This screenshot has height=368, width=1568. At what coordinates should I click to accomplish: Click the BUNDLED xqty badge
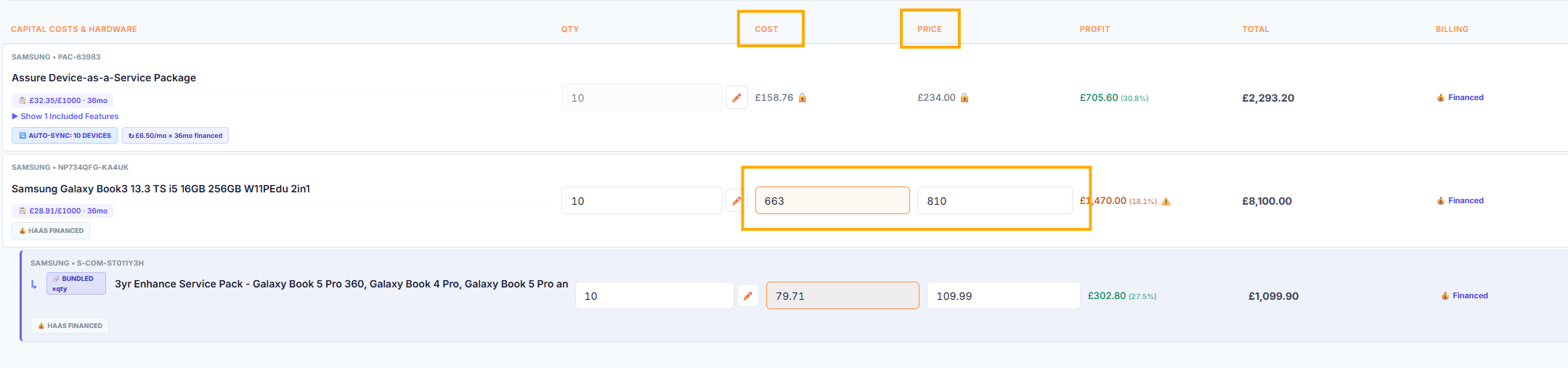click(x=76, y=283)
